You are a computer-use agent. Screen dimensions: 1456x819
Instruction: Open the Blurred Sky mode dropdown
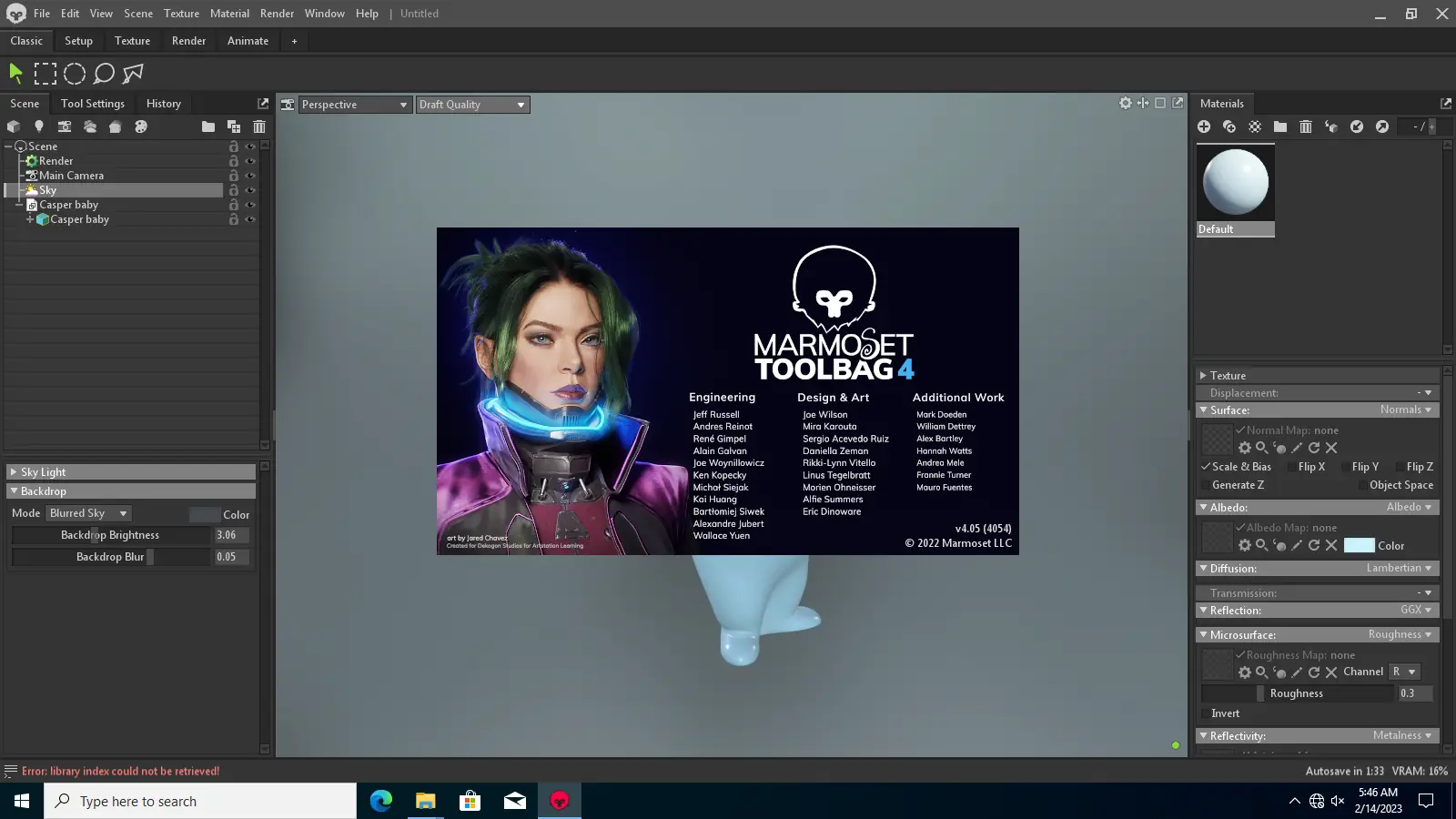(x=89, y=513)
